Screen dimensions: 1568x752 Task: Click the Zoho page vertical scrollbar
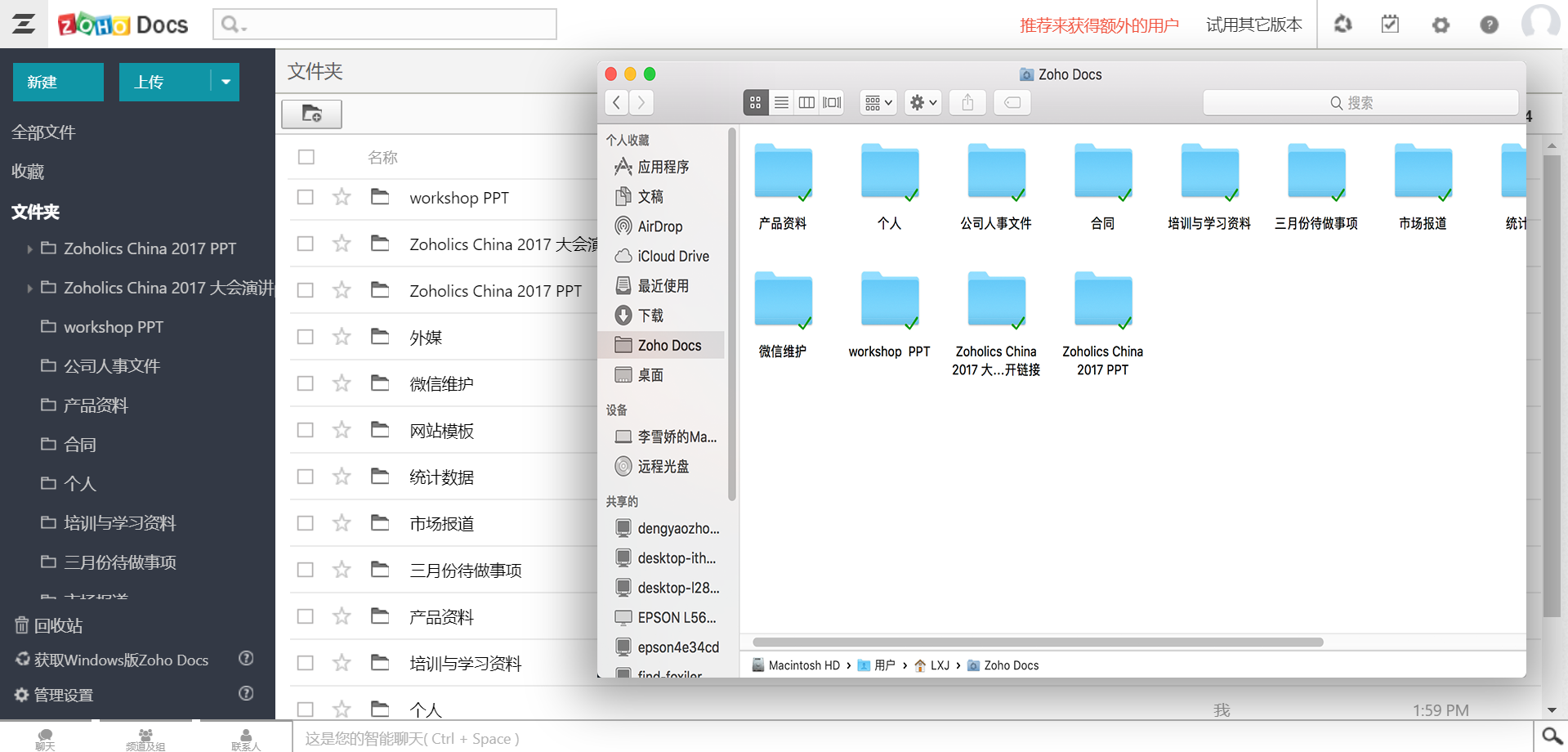pyautogui.click(x=1552, y=384)
